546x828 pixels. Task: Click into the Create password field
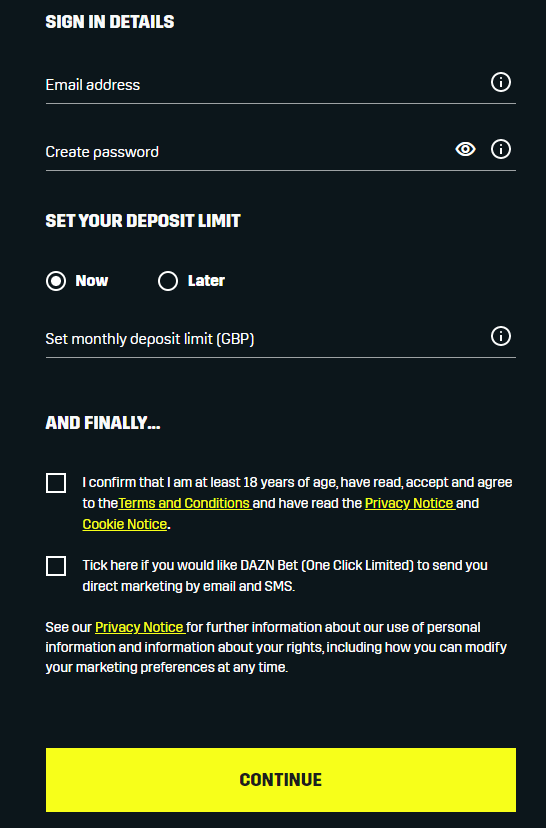(x=248, y=152)
